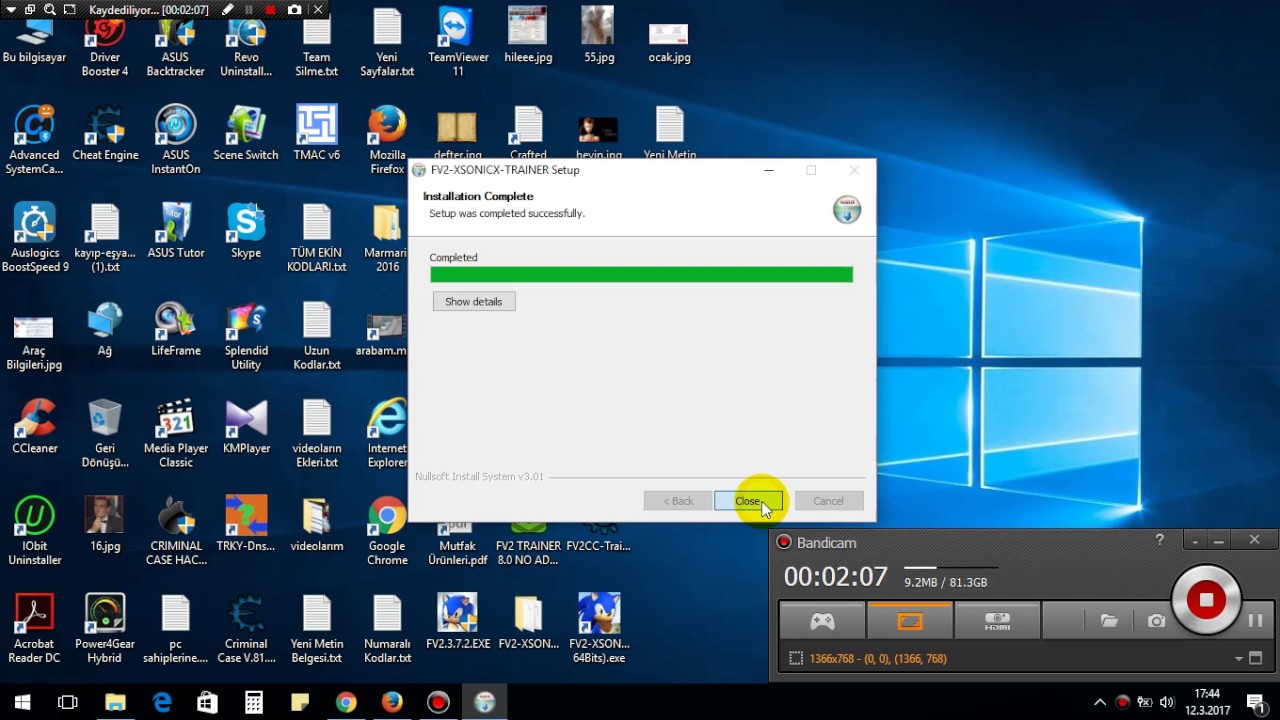The width and height of the screenshot is (1280, 720).
Task: Open Calculator from taskbar
Action: [x=253, y=702]
